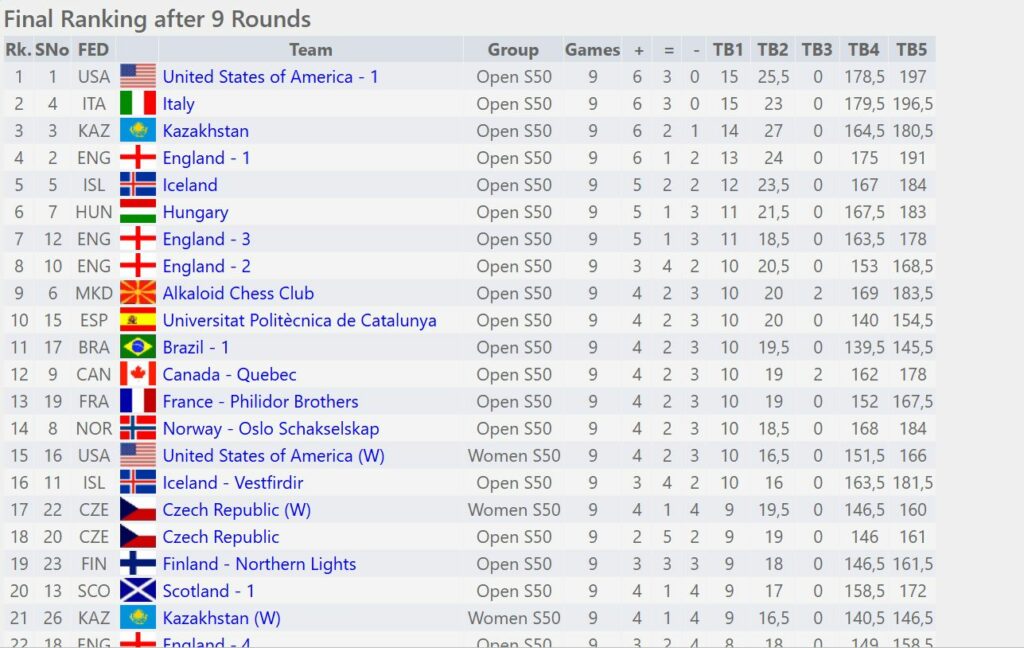Click the North Macedonia flag beside Alkaloid
Image resolution: width=1024 pixels, height=648 pixels.
coord(138,293)
